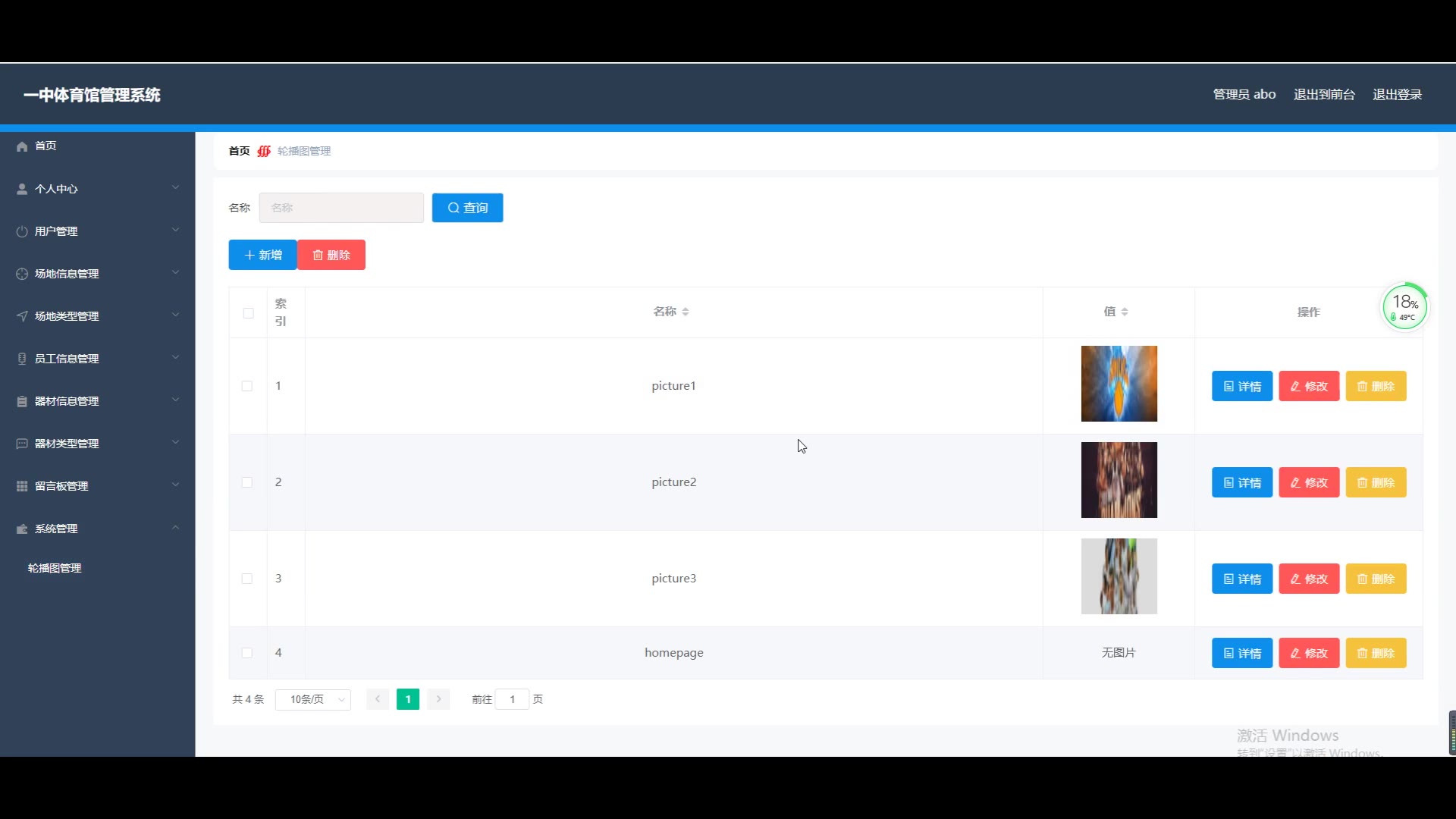Image resolution: width=1456 pixels, height=819 pixels.
Task: Open the 器材信息管理 menu item
Action: (67, 401)
